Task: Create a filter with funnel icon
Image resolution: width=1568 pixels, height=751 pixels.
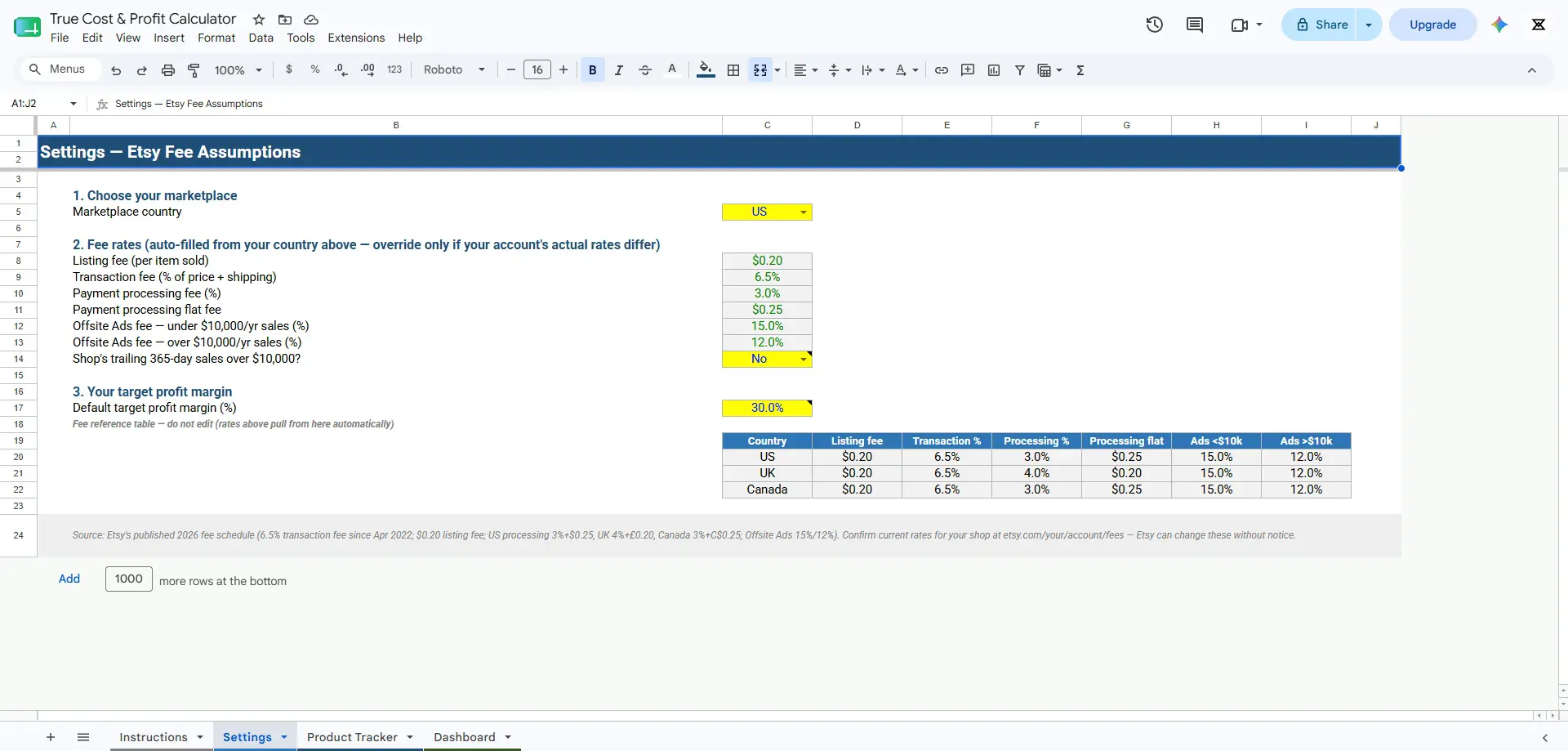Action: click(1020, 70)
